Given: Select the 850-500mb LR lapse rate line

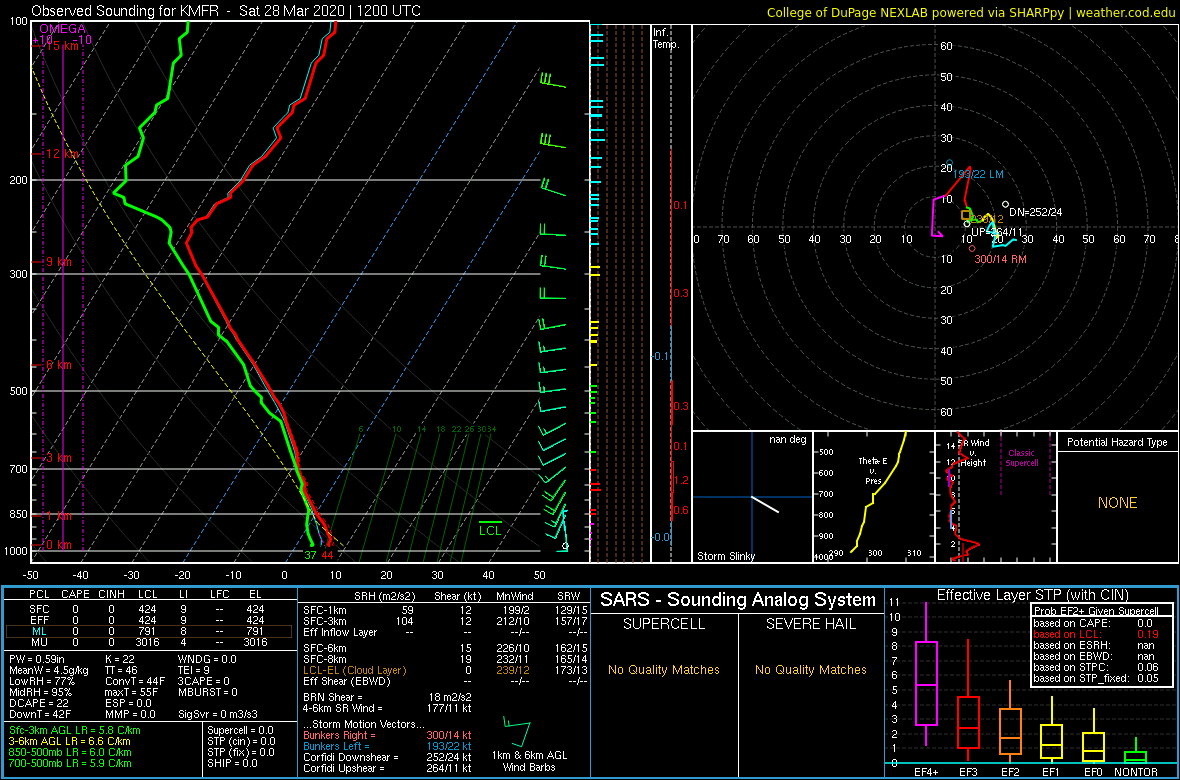Looking at the screenshot, I should pos(69,751).
